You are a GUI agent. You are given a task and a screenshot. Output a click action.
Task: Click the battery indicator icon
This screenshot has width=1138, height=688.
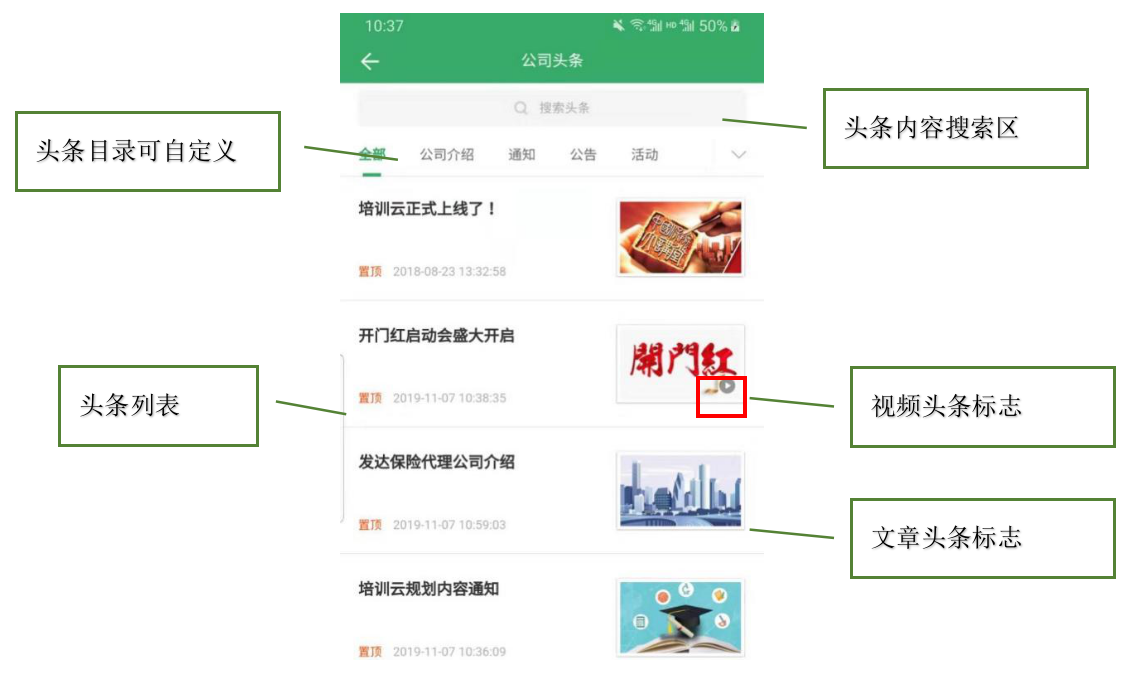pyautogui.click(x=736, y=26)
